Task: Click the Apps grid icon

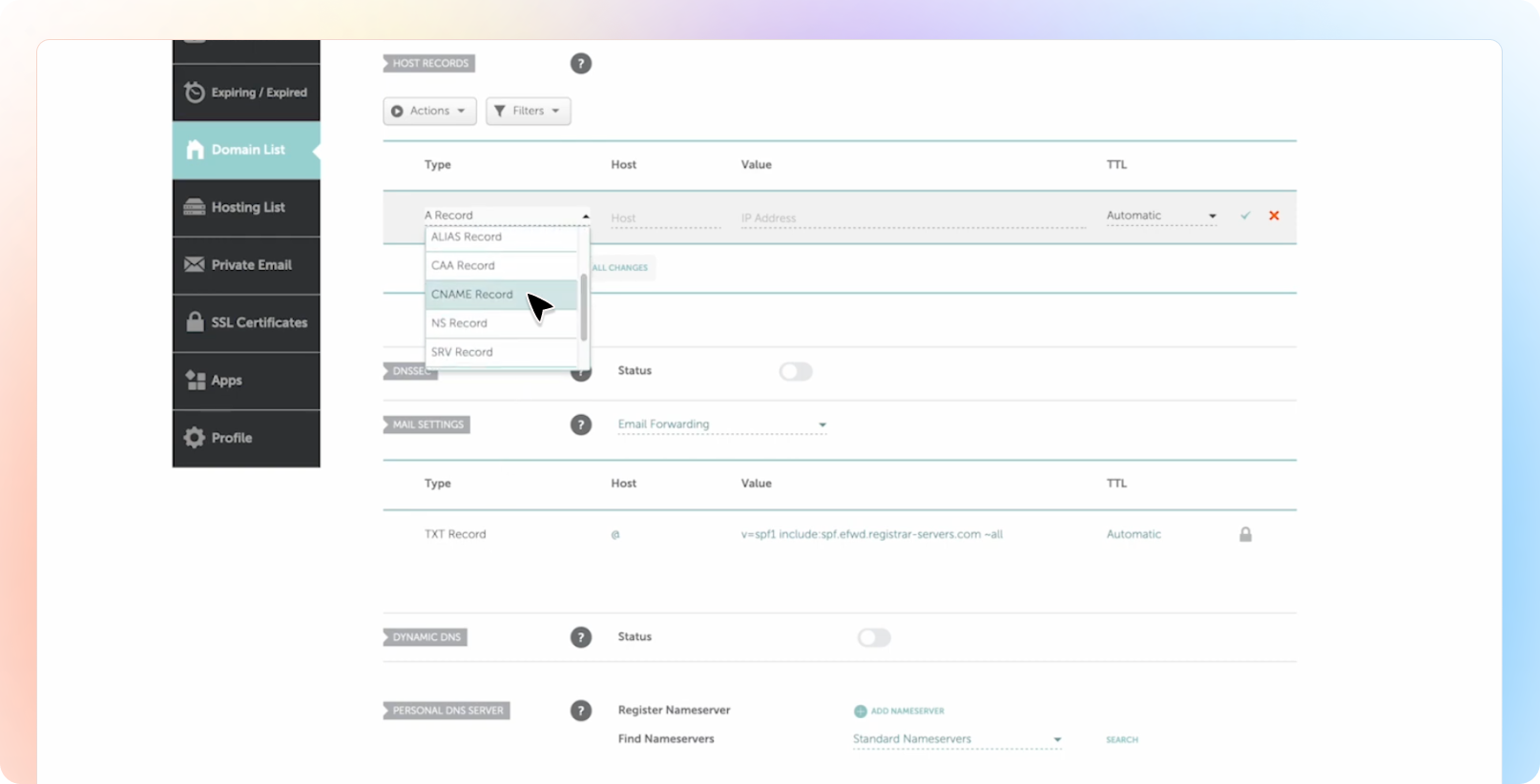Action: click(195, 380)
